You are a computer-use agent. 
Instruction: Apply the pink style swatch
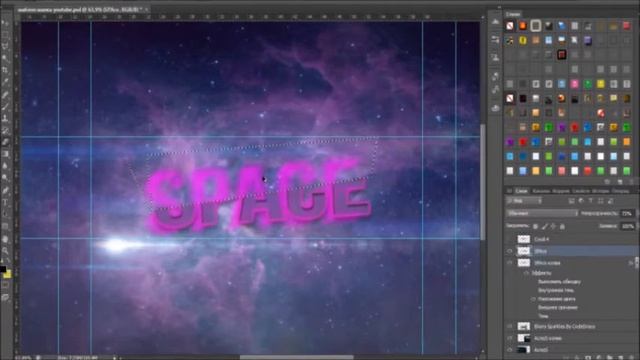(x=575, y=84)
